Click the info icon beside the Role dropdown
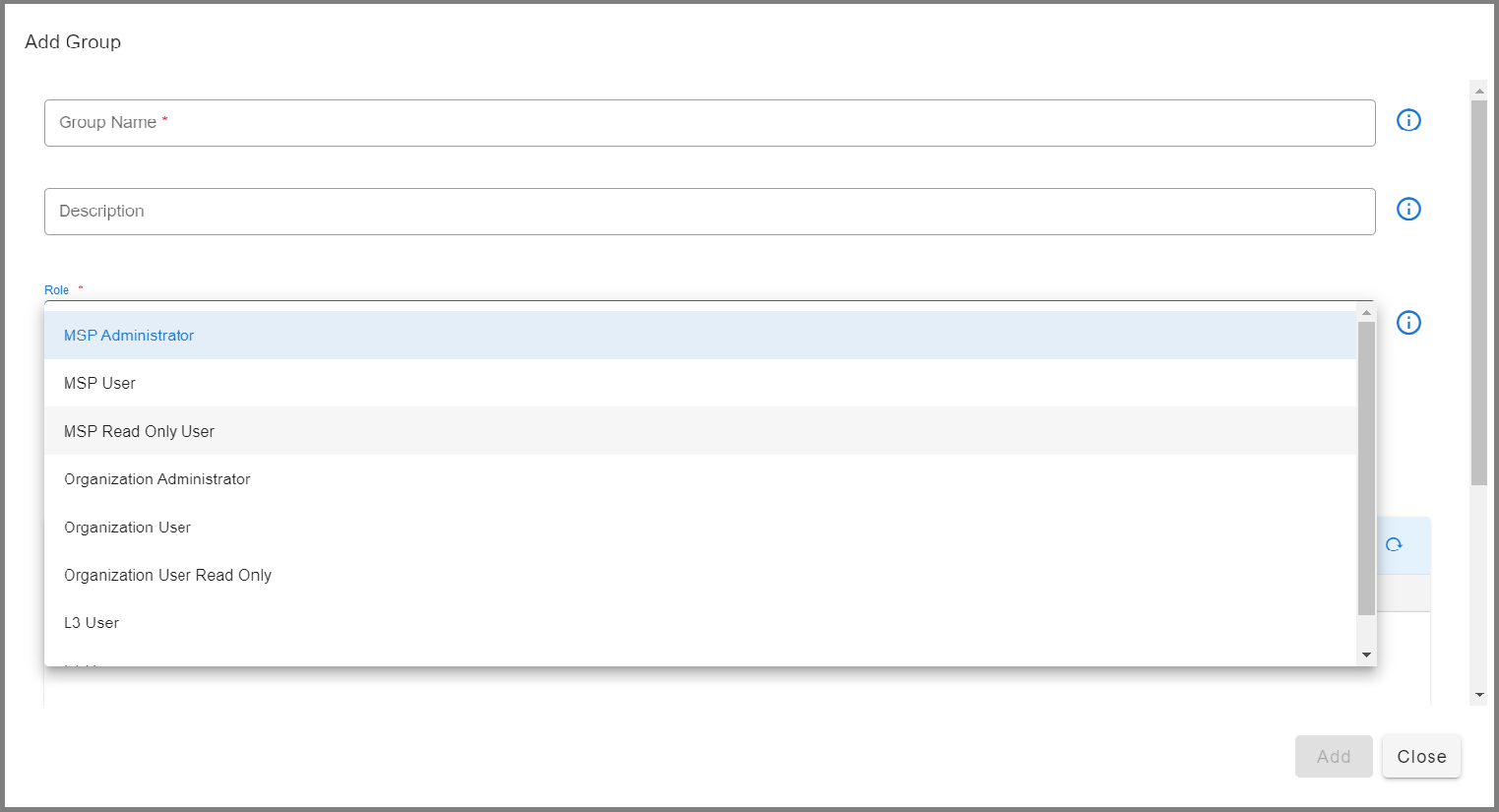 (1408, 322)
